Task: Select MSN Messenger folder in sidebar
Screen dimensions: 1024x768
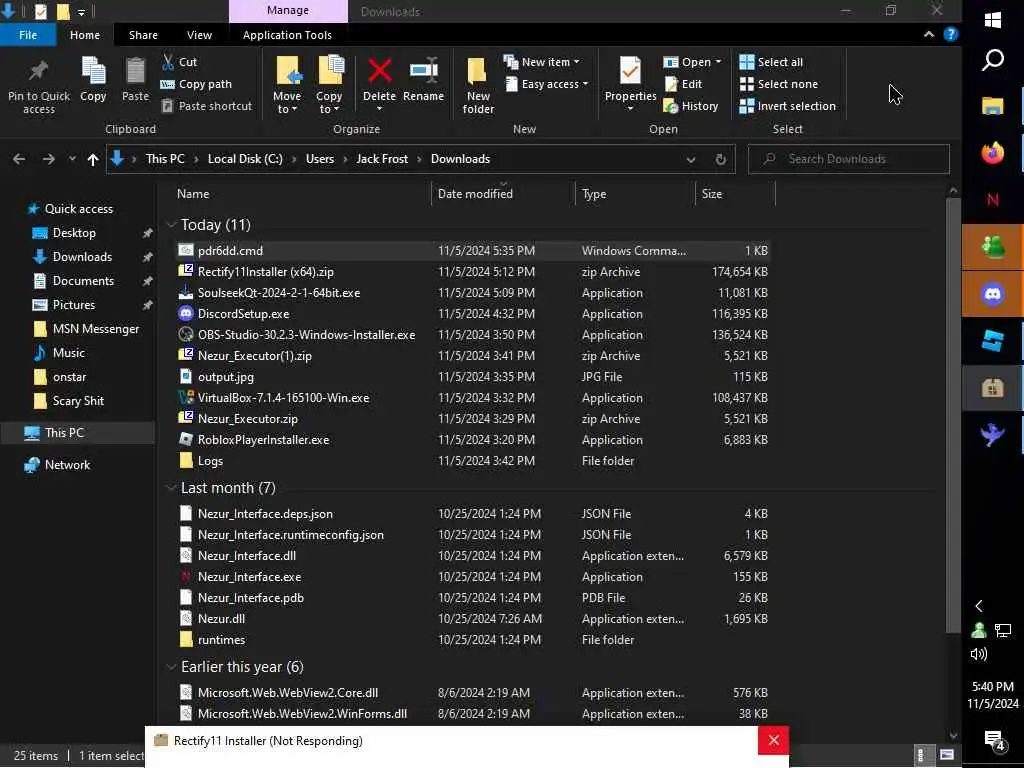Action: coord(95,329)
